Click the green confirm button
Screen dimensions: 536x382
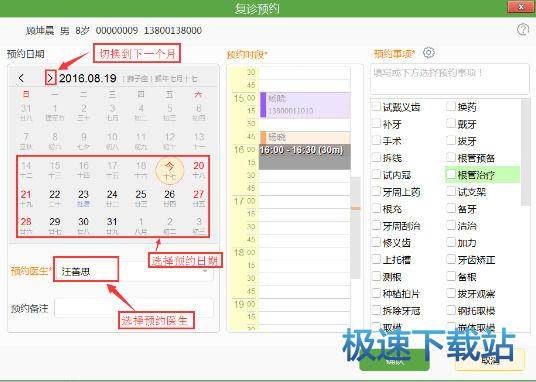click(x=394, y=361)
